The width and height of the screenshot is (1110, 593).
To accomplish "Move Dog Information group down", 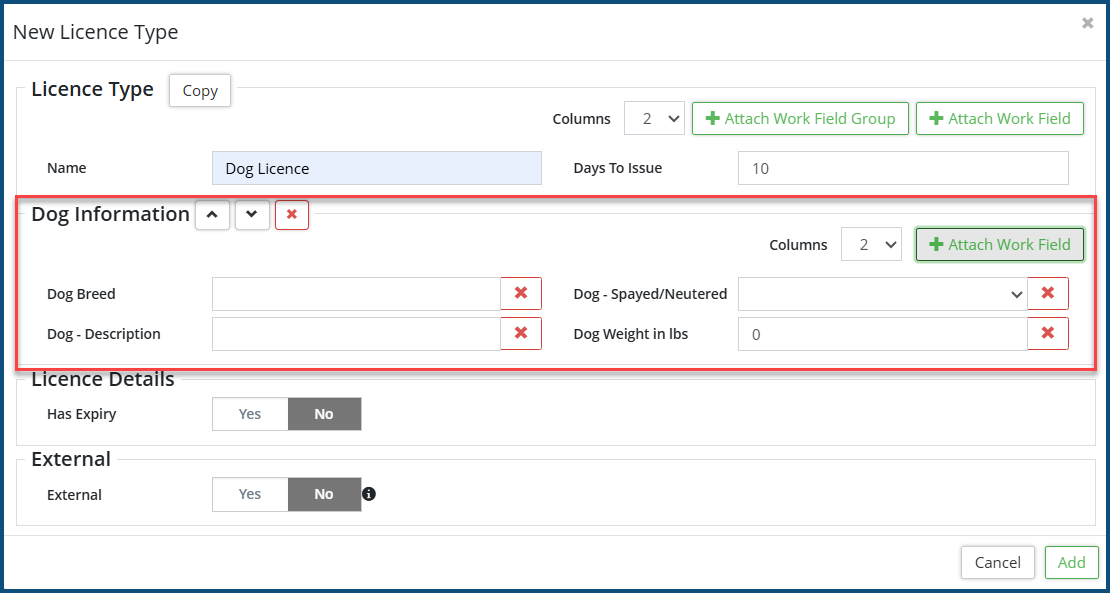I will 252,215.
